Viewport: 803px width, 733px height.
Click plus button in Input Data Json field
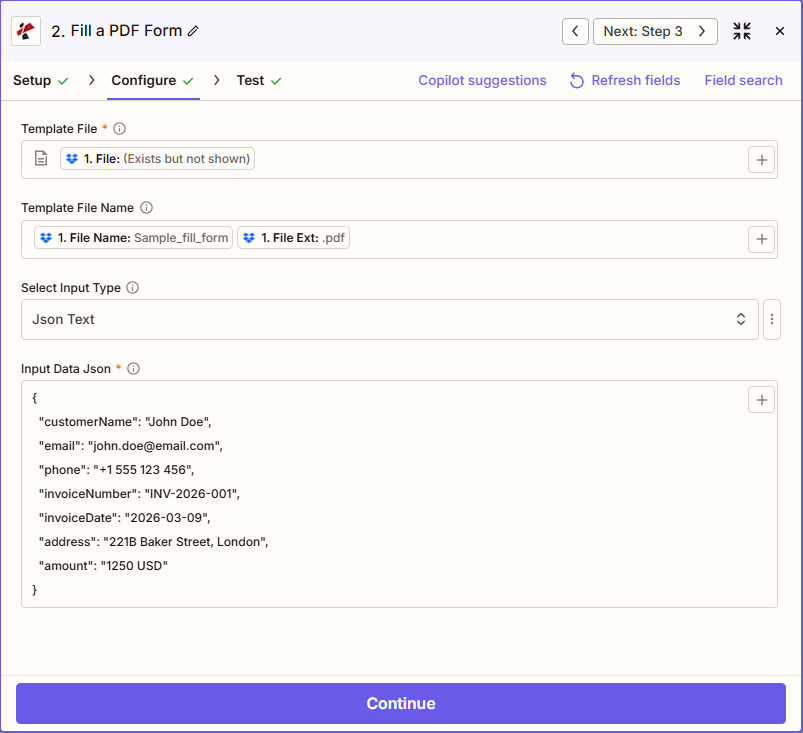(x=761, y=400)
